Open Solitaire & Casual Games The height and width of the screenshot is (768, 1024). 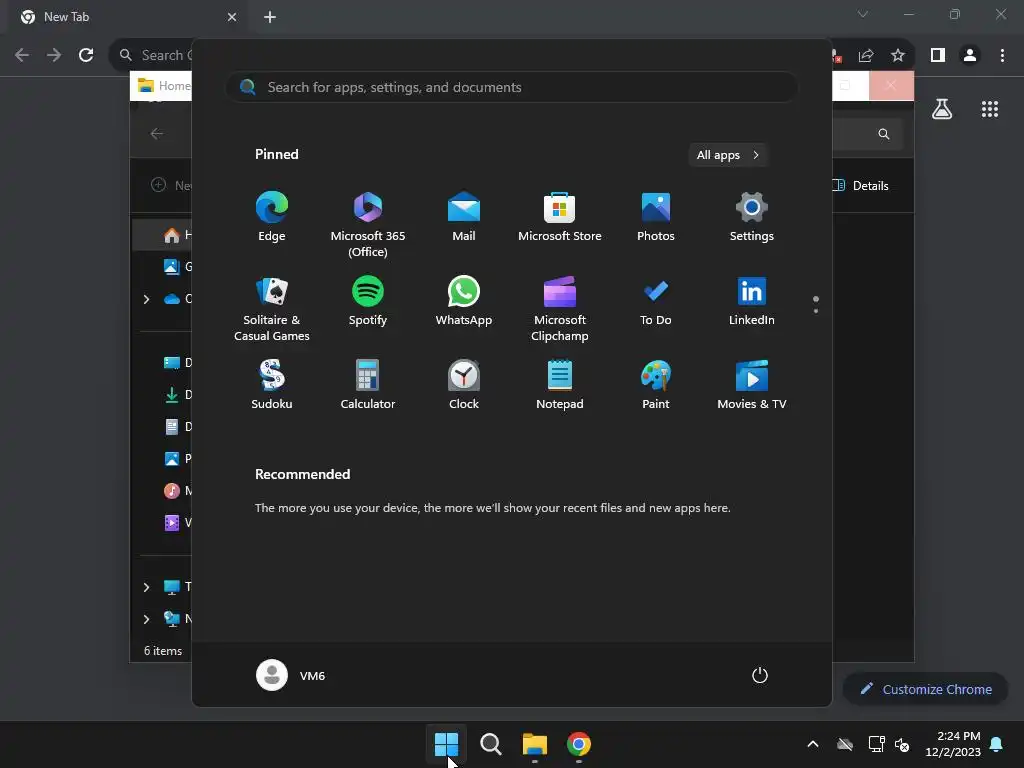tap(272, 308)
